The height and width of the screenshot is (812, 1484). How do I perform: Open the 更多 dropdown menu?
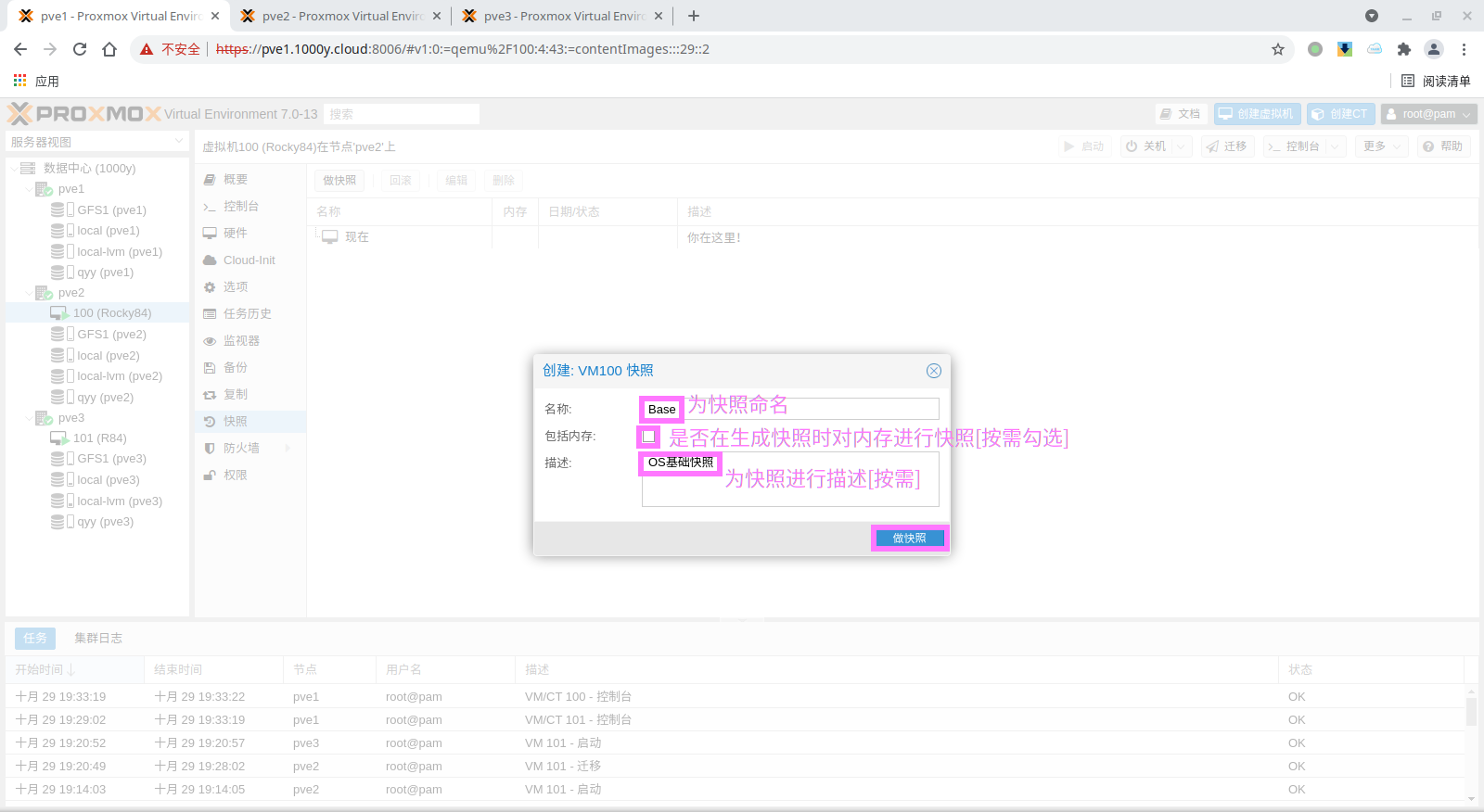(1381, 146)
